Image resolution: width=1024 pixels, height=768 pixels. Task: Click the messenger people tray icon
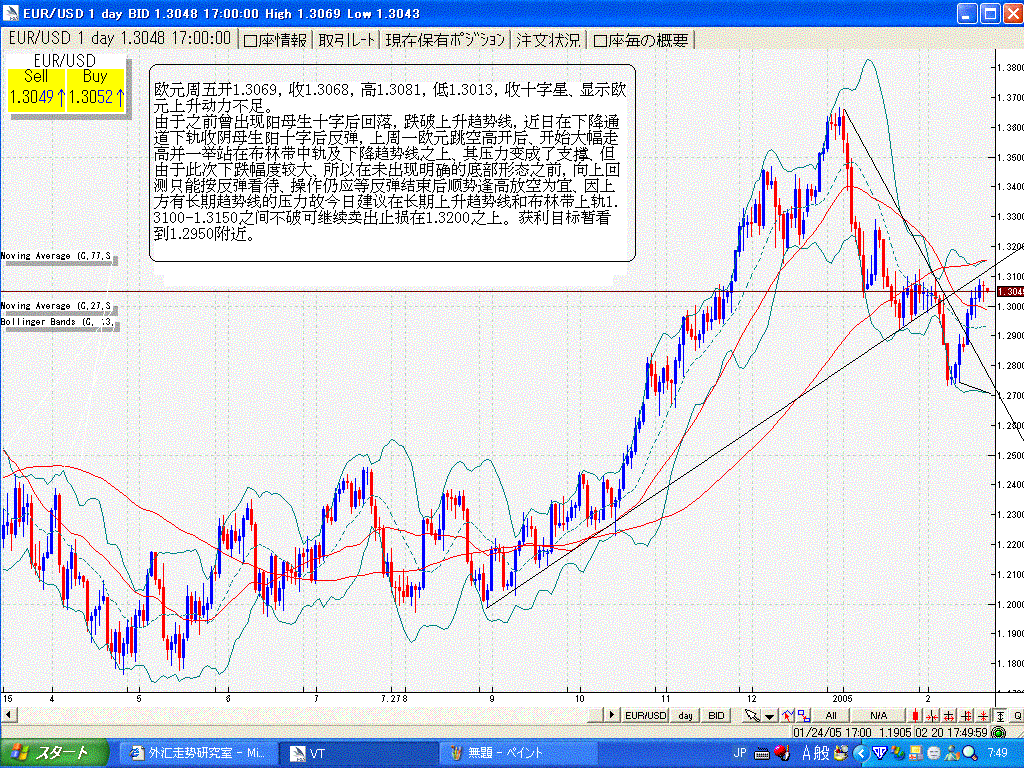click(x=952, y=753)
